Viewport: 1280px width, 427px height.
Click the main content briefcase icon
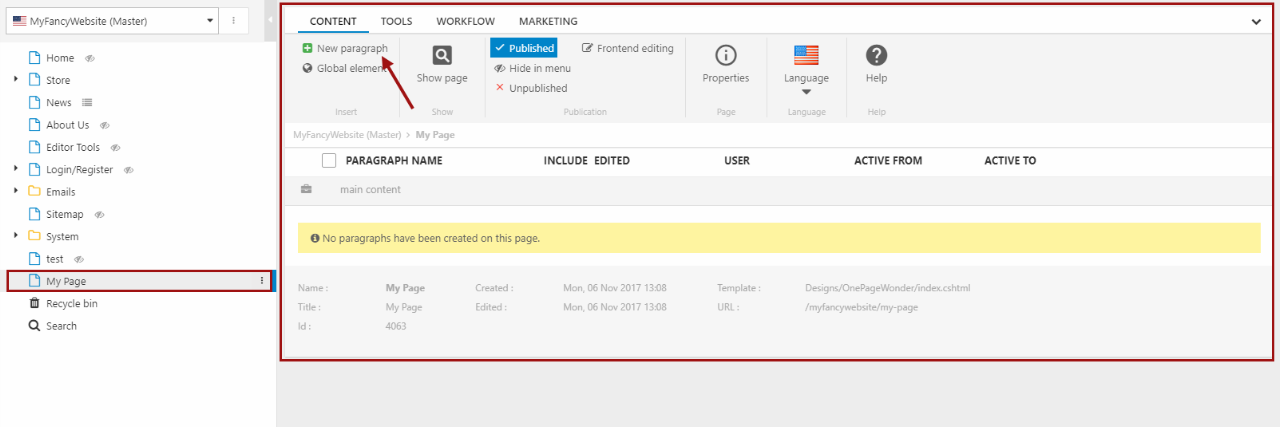pyautogui.click(x=306, y=189)
